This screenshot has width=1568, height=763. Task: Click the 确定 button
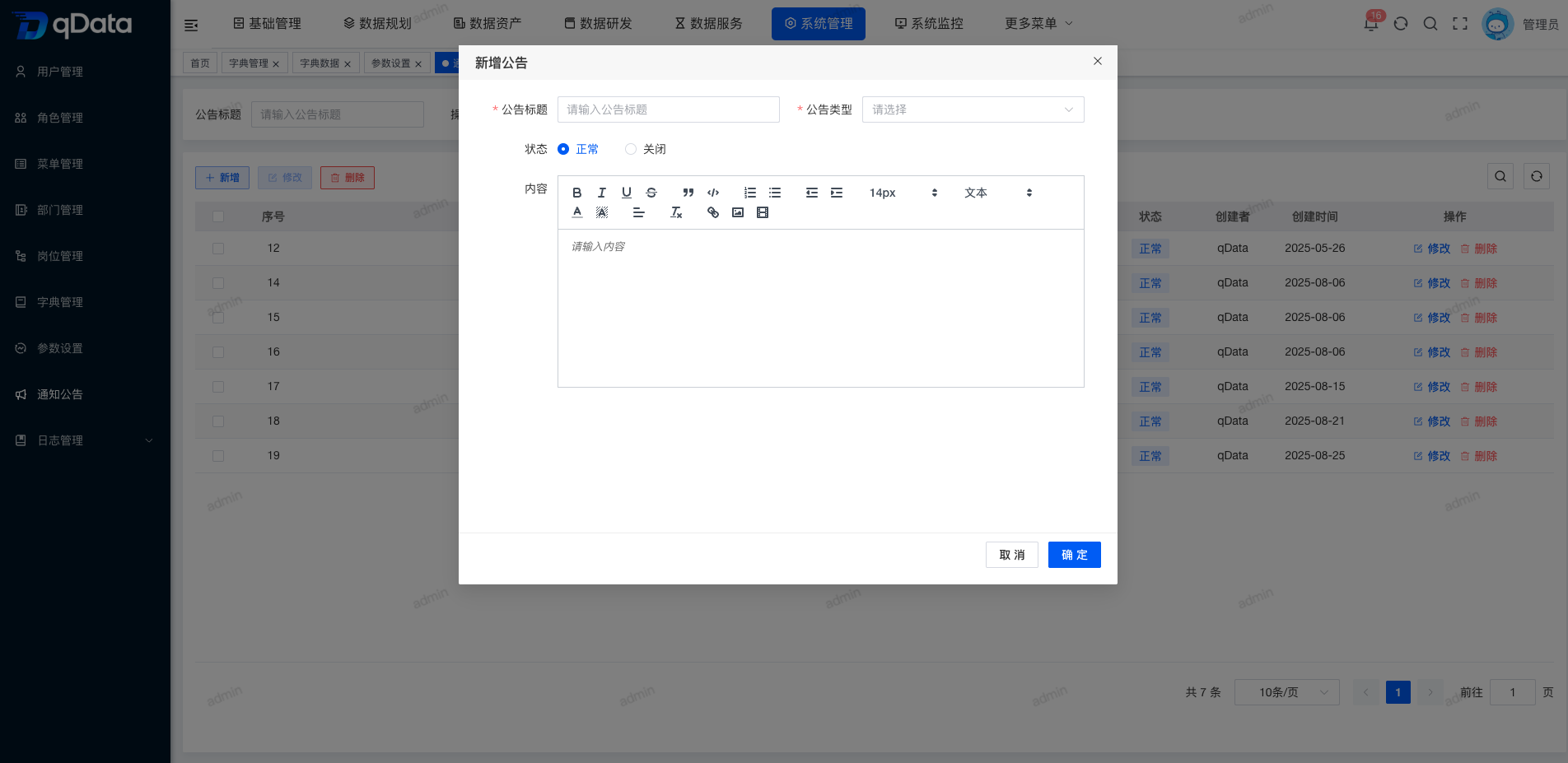pos(1075,555)
